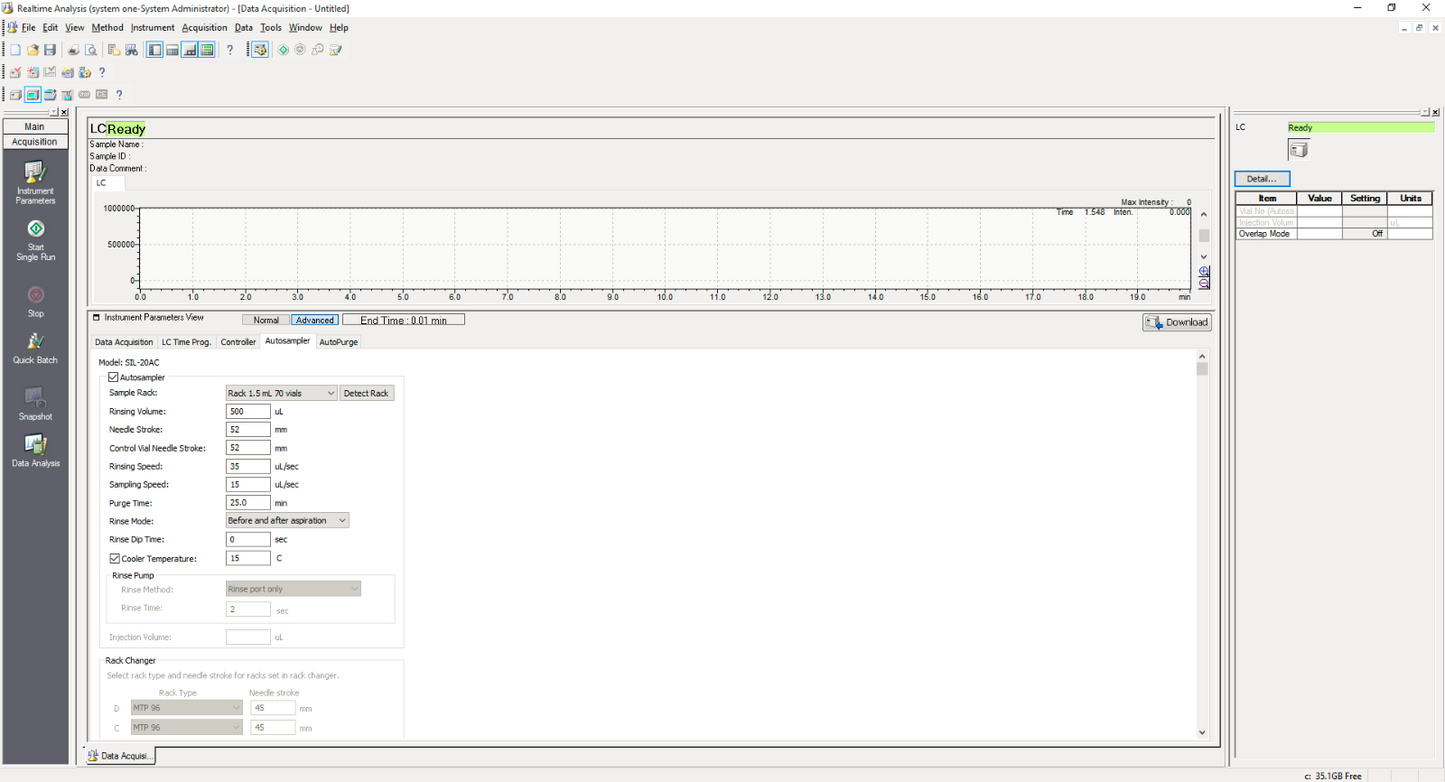1445x782 pixels.
Task: Click the hourglass icon in the top toolbar
Action: coord(335,50)
